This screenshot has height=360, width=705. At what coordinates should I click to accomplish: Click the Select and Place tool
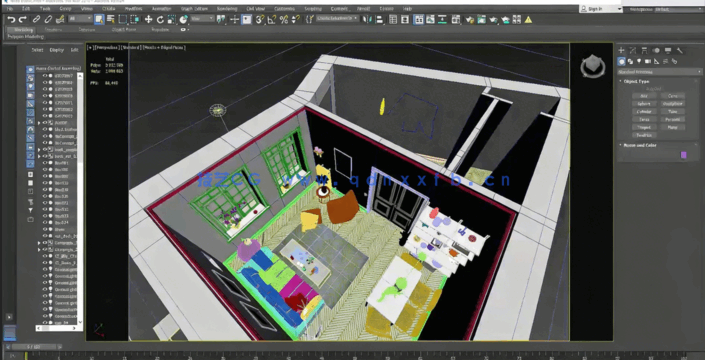183,19
